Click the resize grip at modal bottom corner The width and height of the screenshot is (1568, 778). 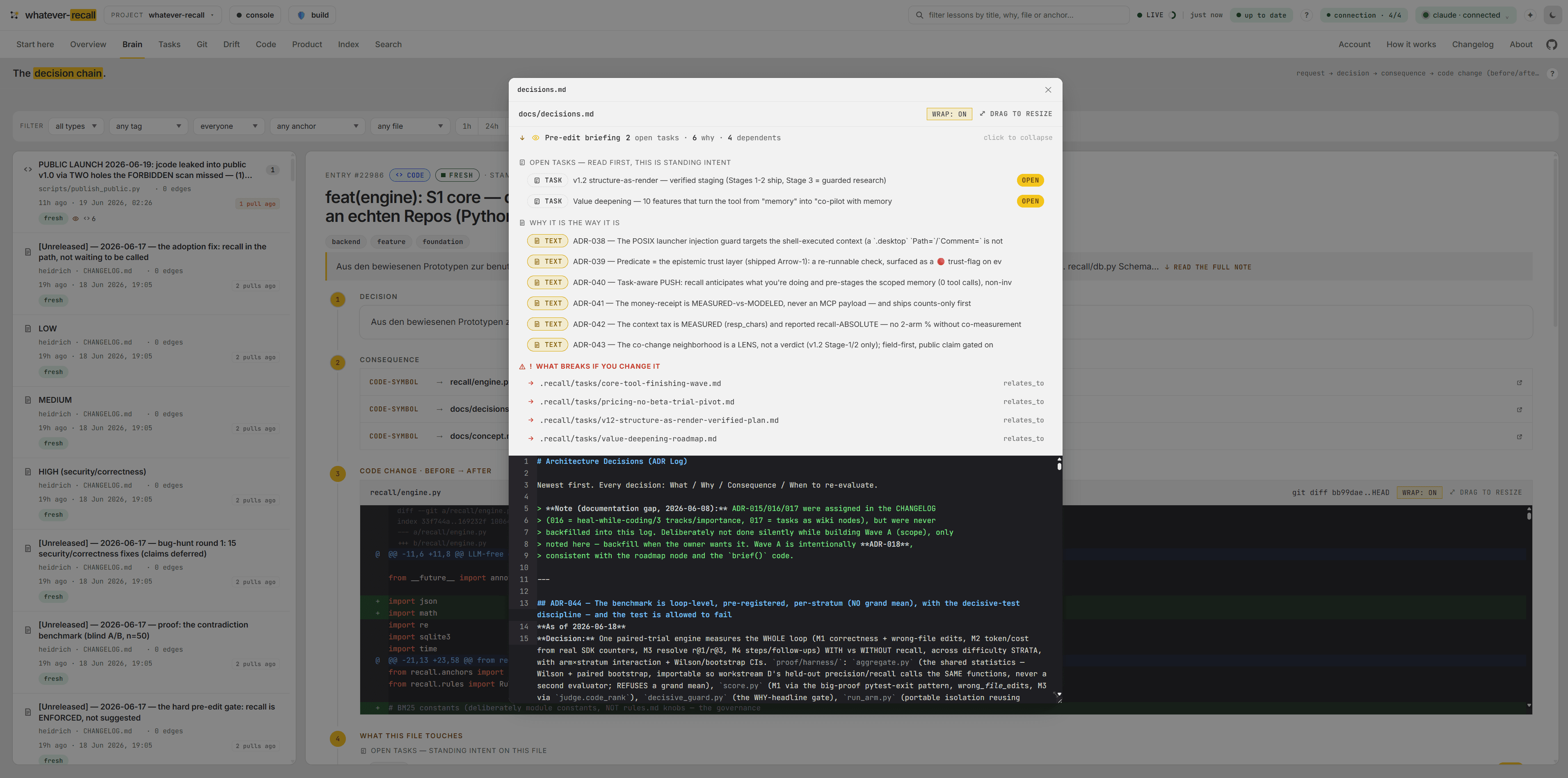pos(1058,700)
